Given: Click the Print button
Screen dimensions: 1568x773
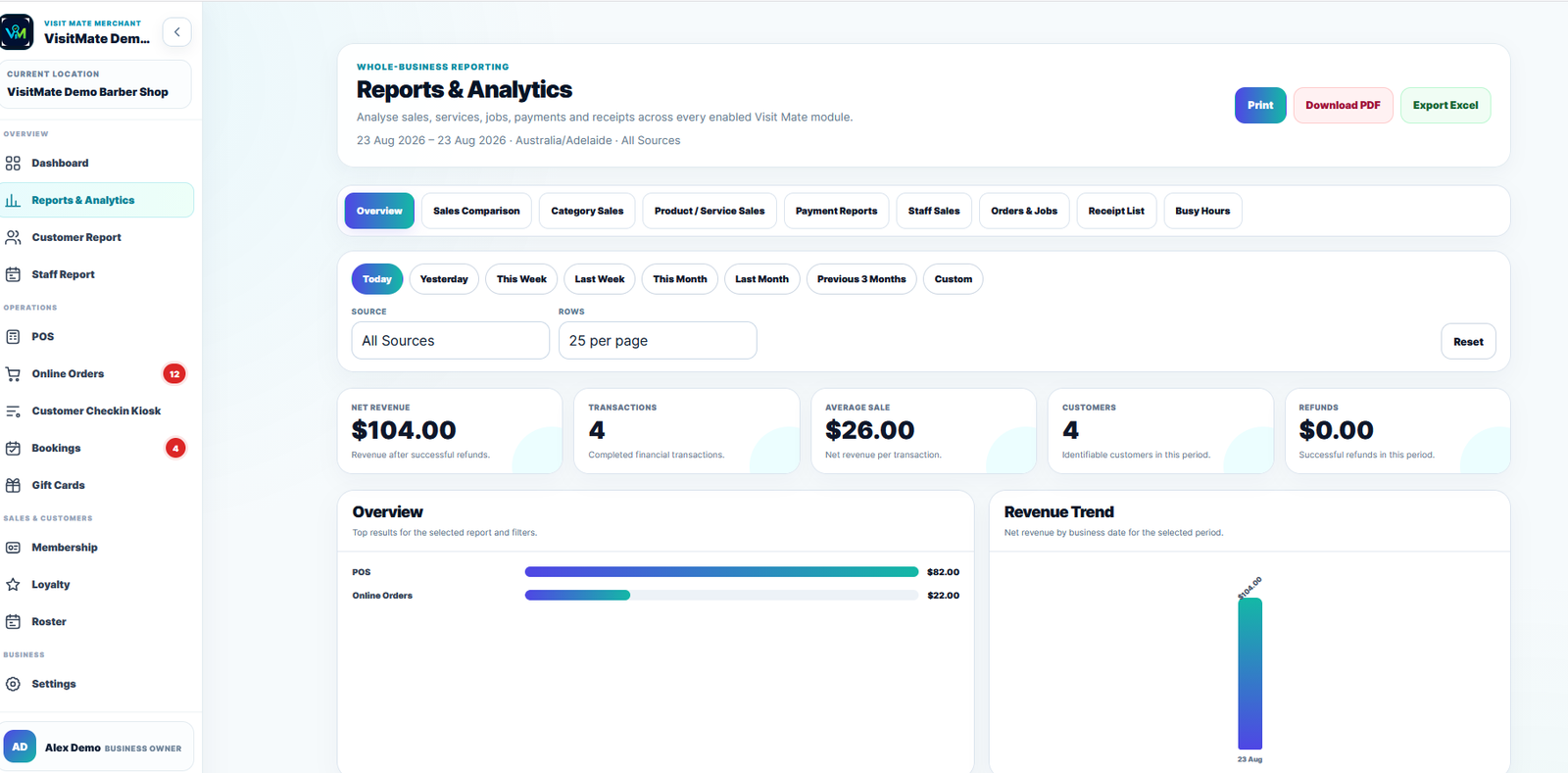Looking at the screenshot, I should click(x=1260, y=106).
